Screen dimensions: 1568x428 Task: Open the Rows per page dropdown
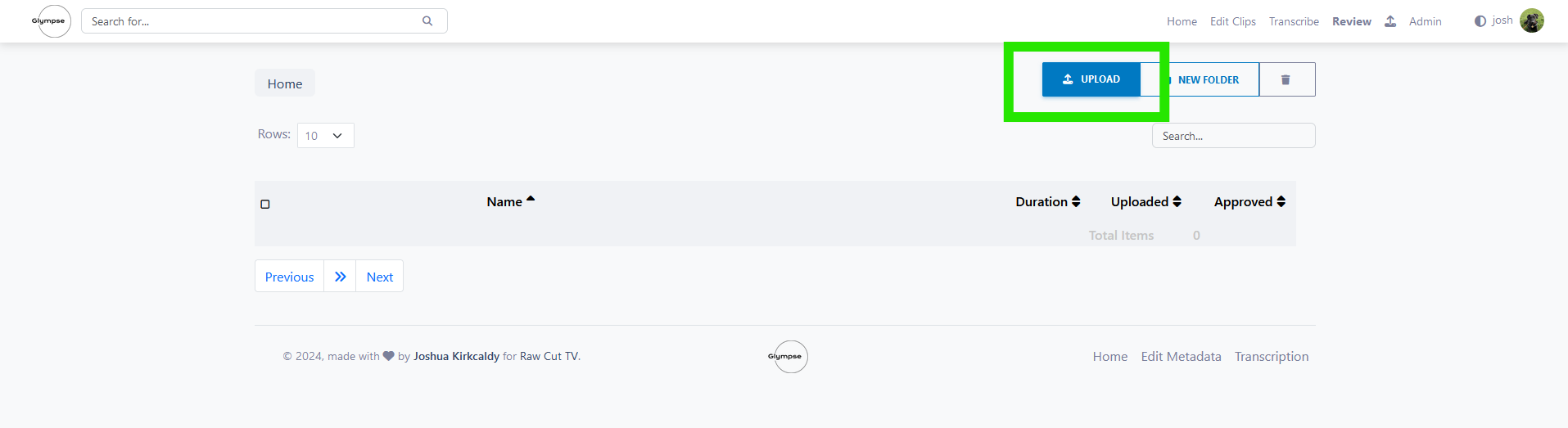[325, 136]
